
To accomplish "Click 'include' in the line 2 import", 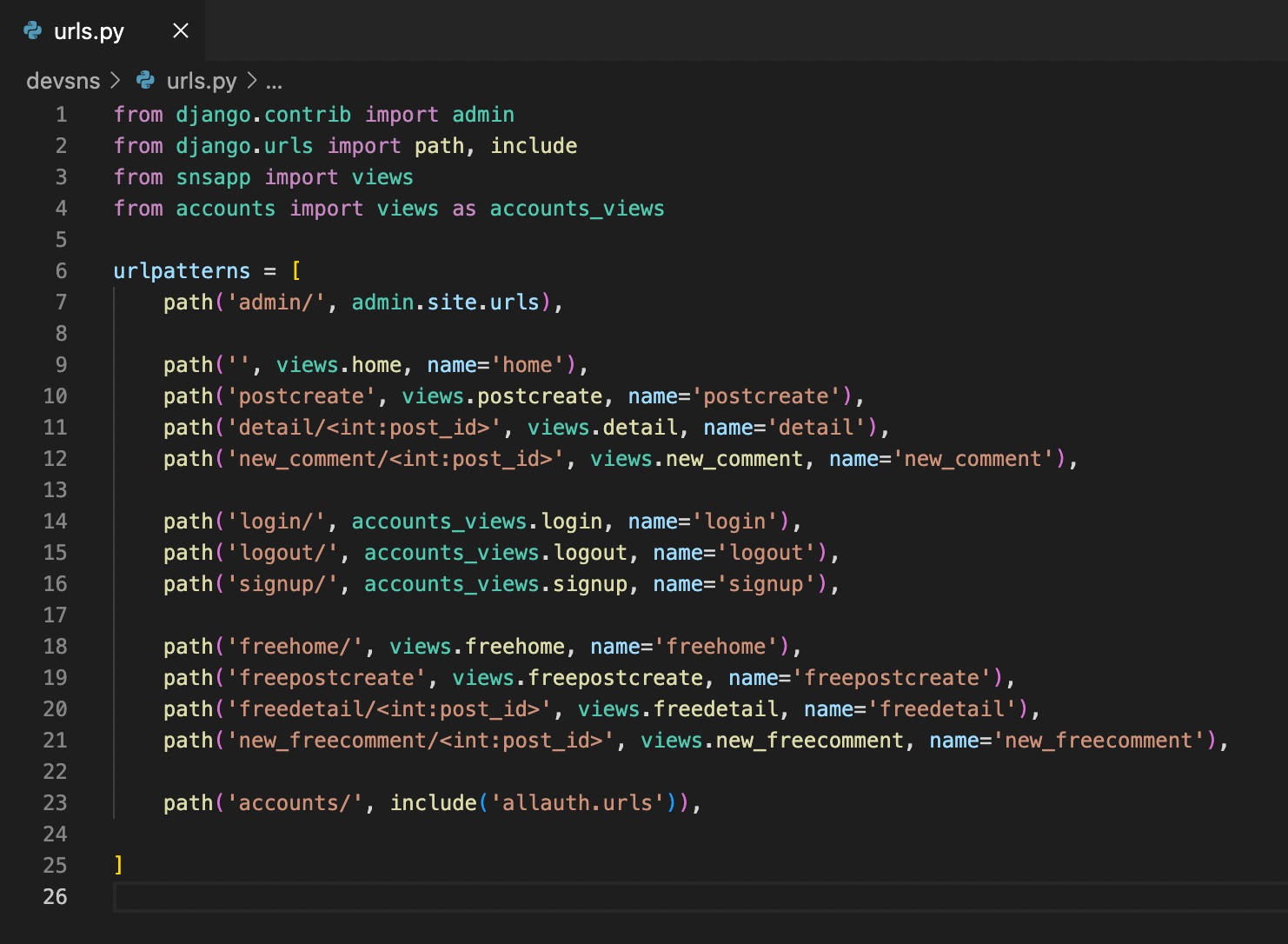I will click(534, 146).
